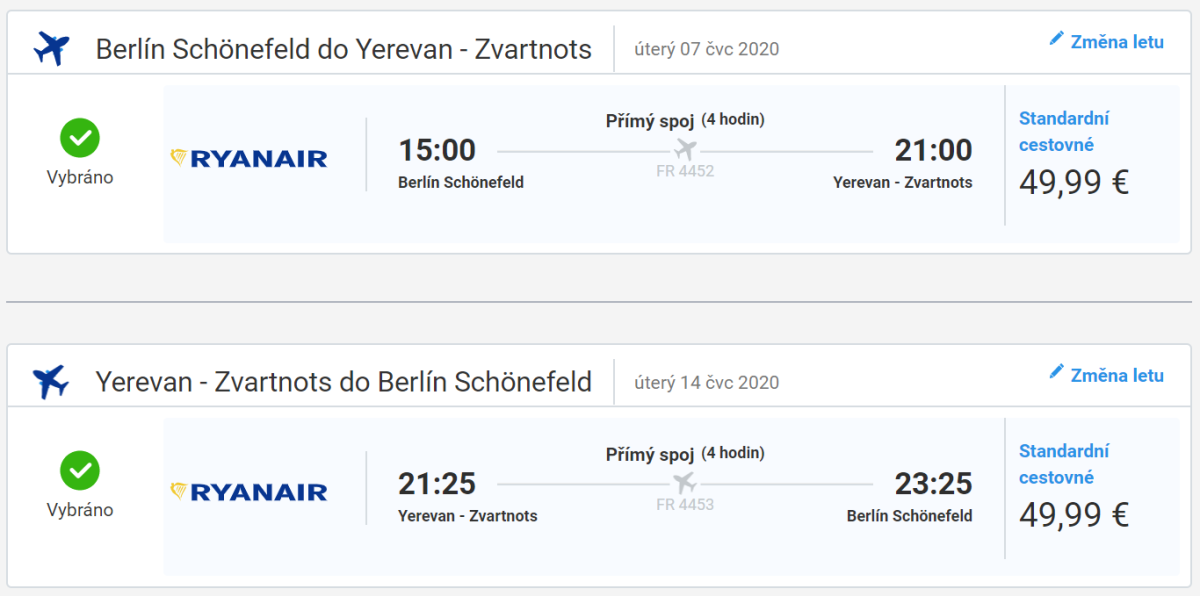This screenshot has height=596, width=1200.
Task: Toggle the green Vybráno checkmark for the return flight
Action: (x=80, y=471)
